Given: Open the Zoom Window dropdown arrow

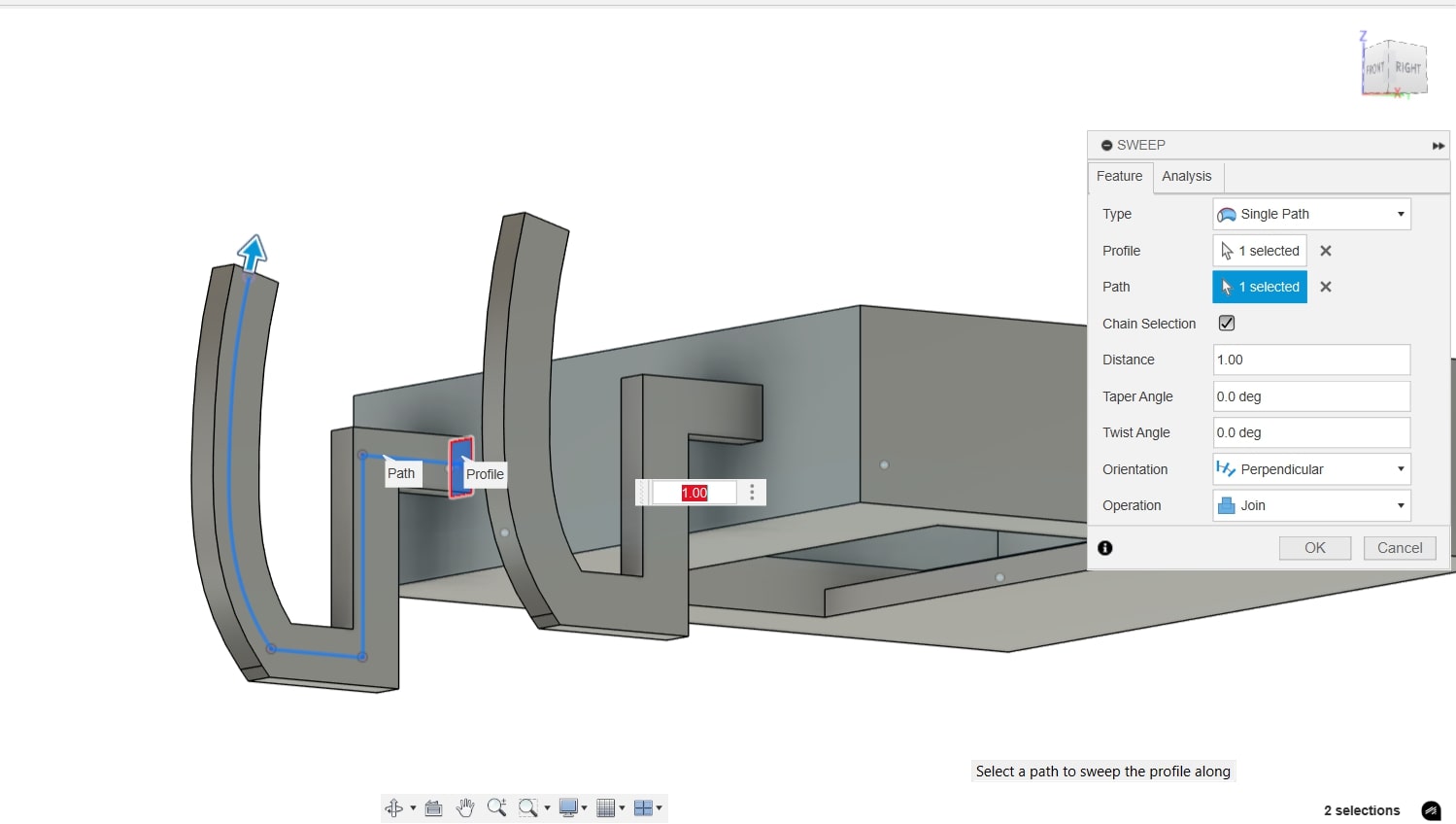Looking at the screenshot, I should coord(547,807).
